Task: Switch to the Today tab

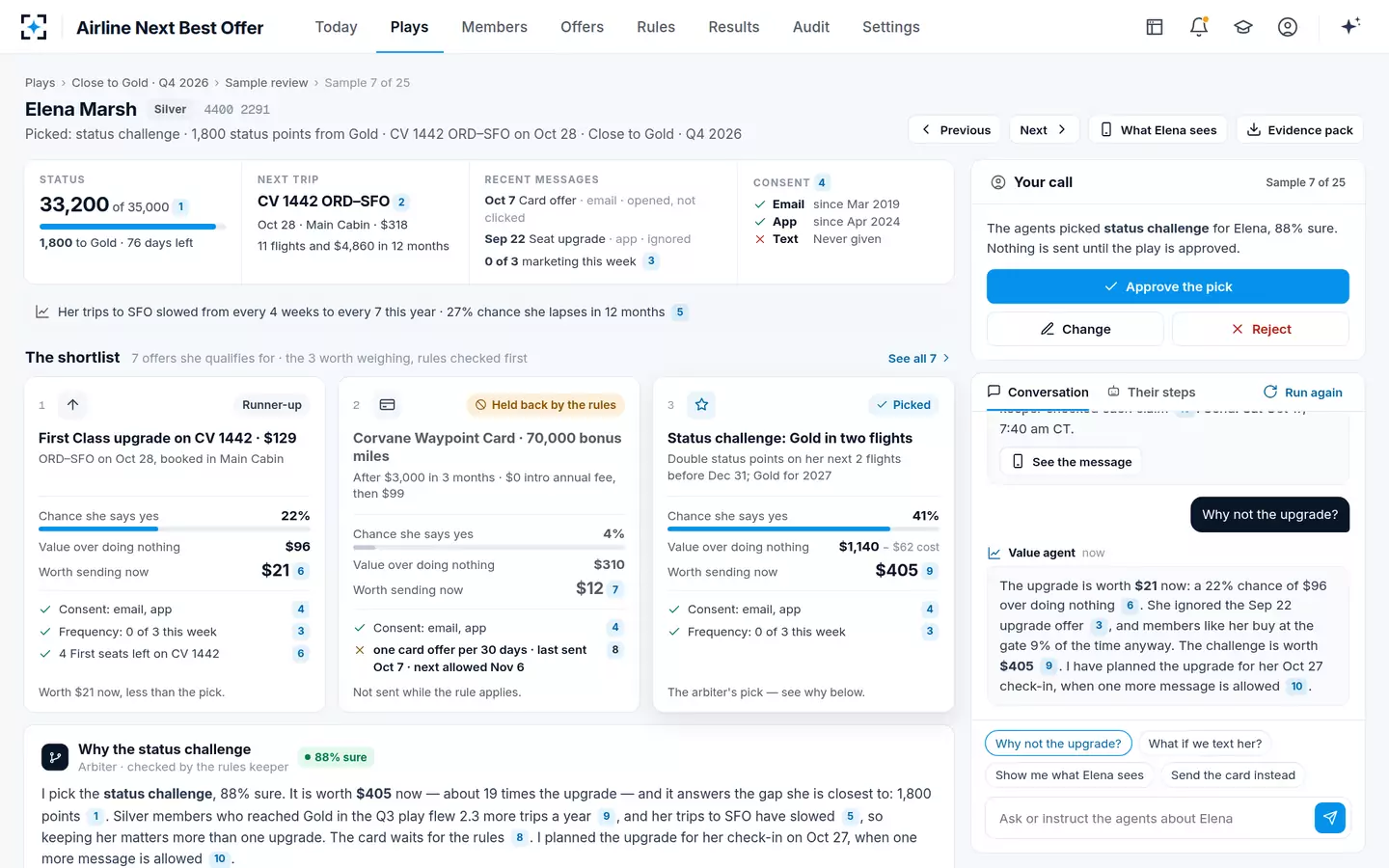Action: pyautogui.click(x=336, y=27)
